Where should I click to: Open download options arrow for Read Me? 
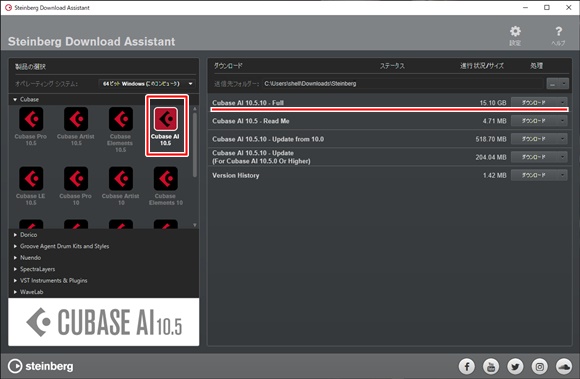point(563,121)
